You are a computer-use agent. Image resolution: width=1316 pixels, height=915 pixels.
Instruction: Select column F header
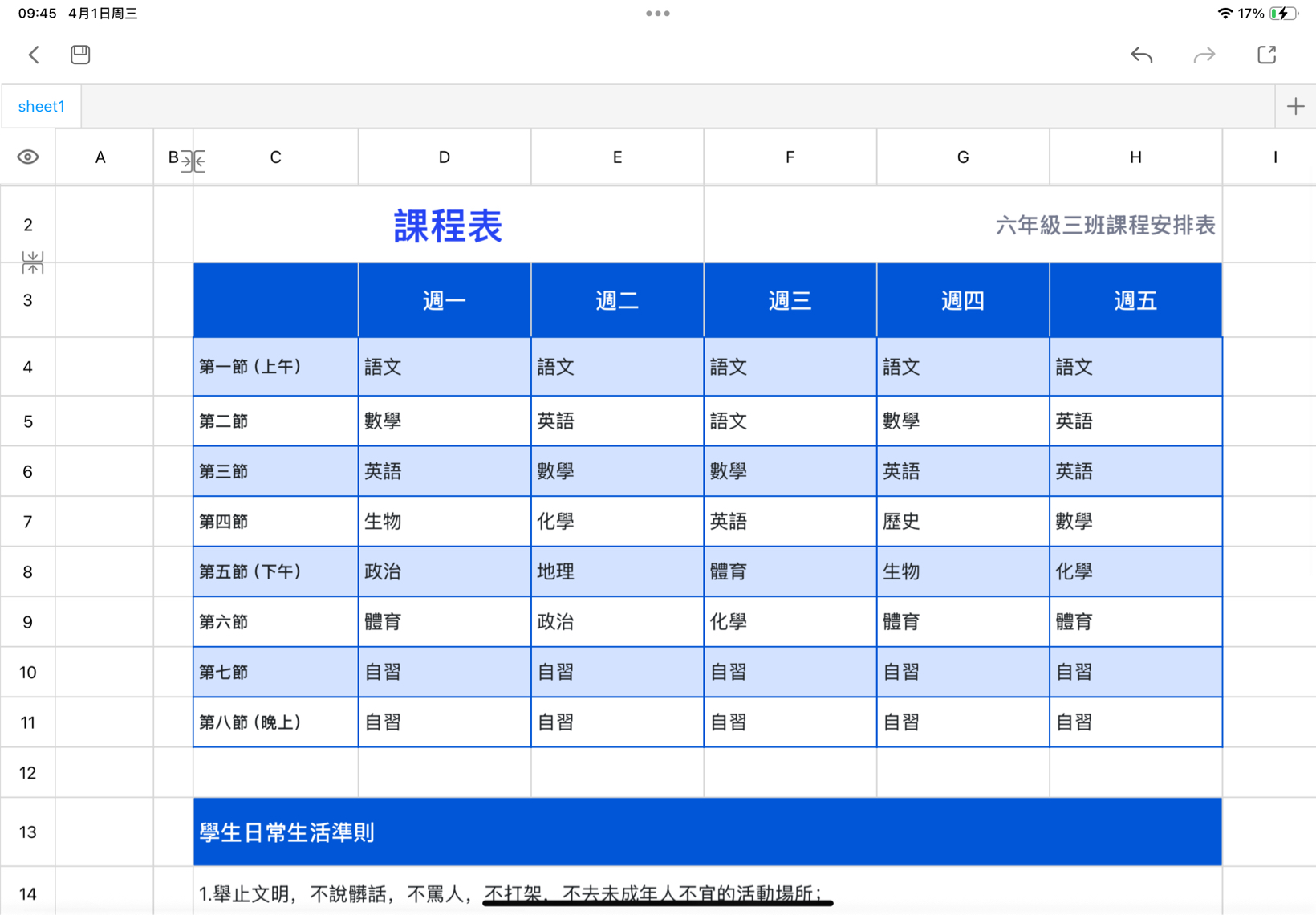click(x=790, y=157)
